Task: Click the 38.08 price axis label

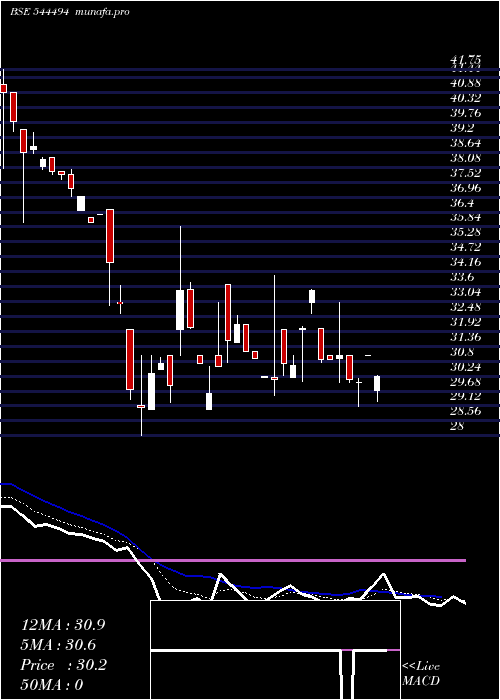Action: 466,158
